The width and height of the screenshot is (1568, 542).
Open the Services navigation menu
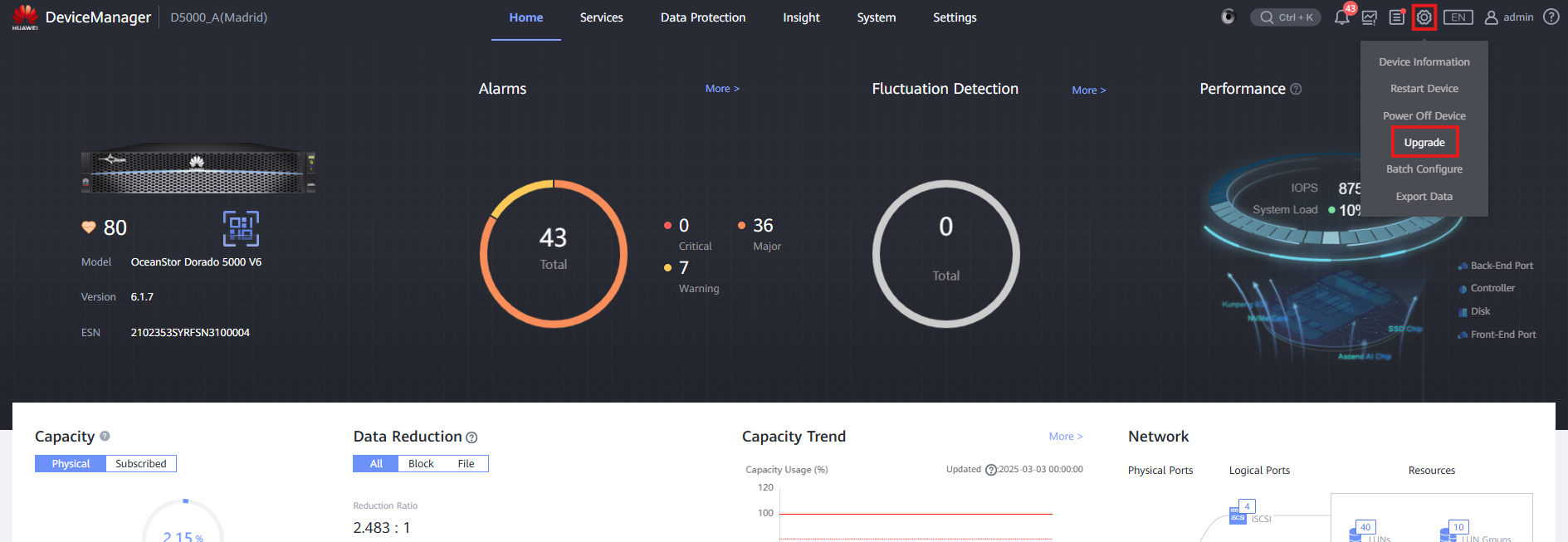(601, 17)
